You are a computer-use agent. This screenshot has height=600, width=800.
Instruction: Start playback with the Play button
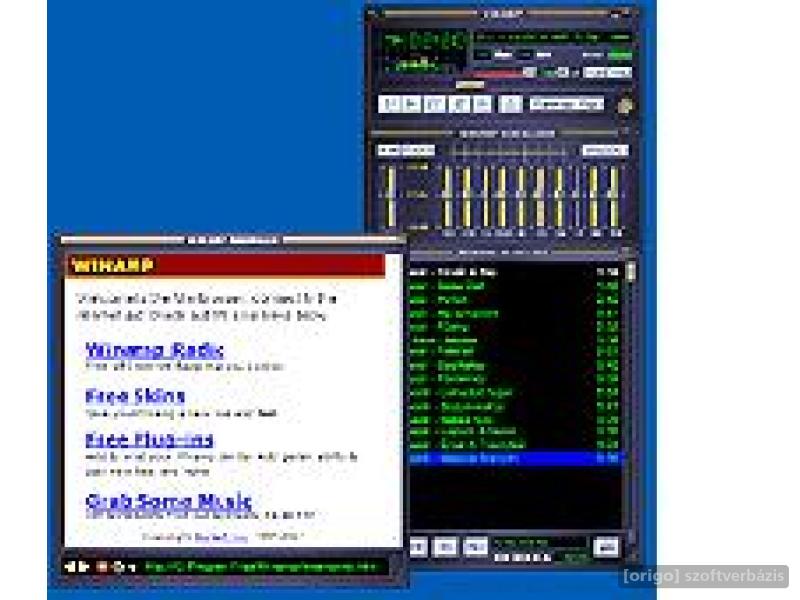[412, 104]
